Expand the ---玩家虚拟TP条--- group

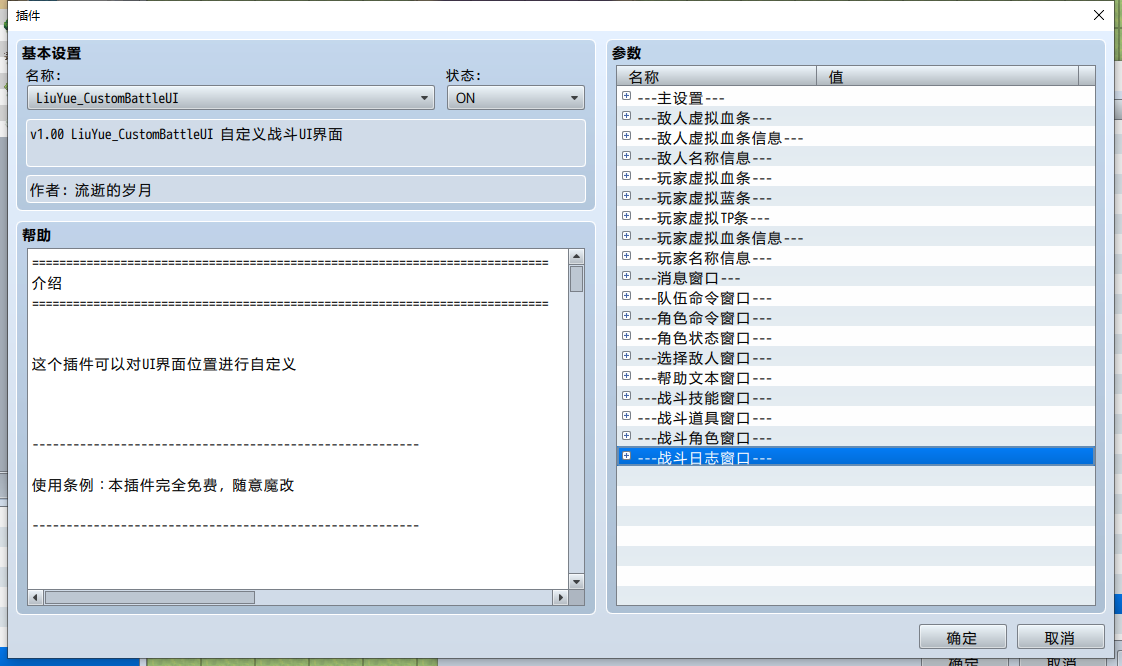click(x=626, y=216)
